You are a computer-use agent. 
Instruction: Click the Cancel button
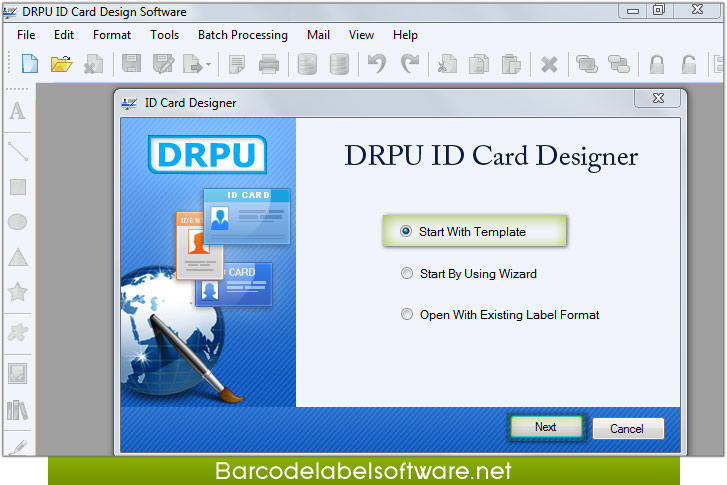pyautogui.click(x=627, y=428)
